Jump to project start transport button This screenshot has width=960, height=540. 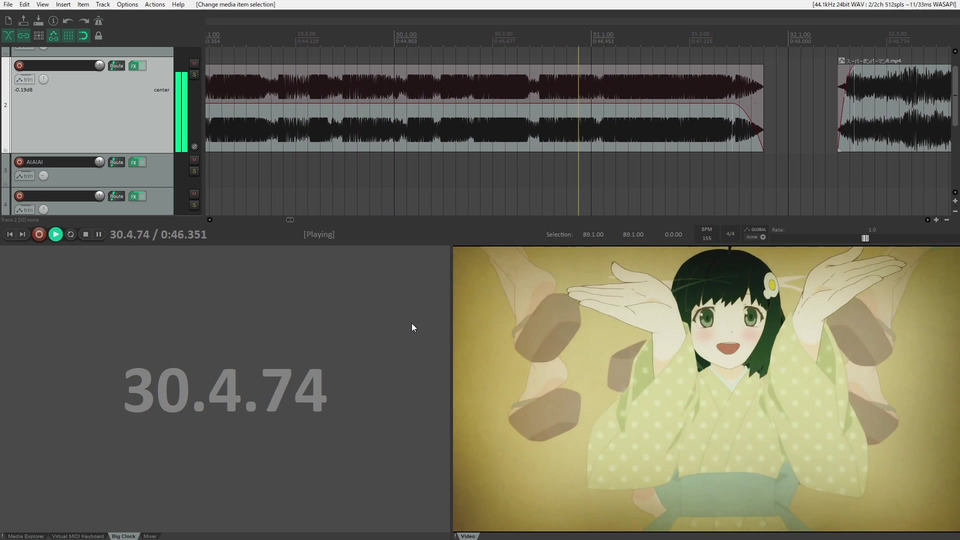[10, 234]
